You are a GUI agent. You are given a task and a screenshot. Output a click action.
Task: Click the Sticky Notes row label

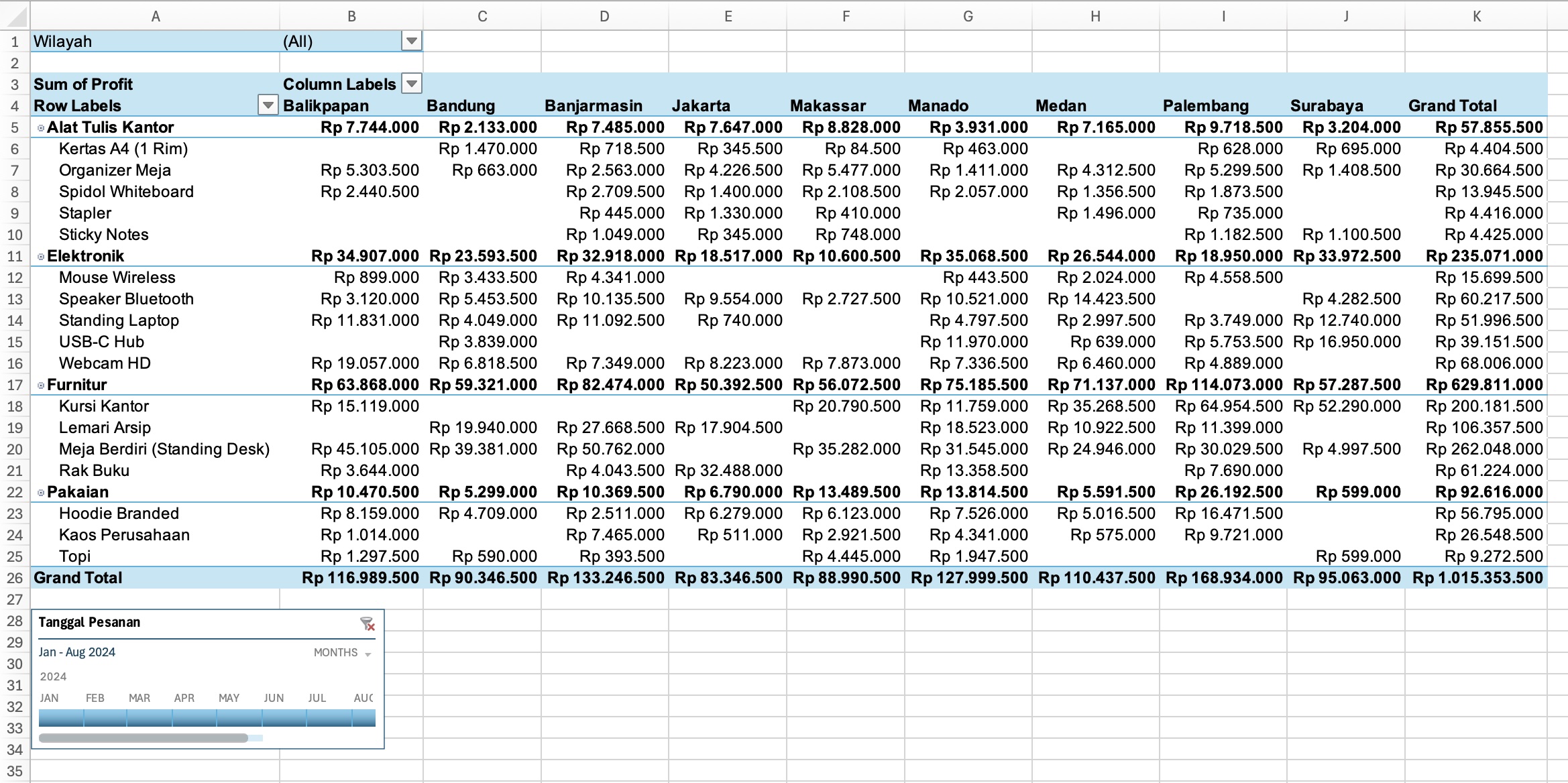click(104, 235)
